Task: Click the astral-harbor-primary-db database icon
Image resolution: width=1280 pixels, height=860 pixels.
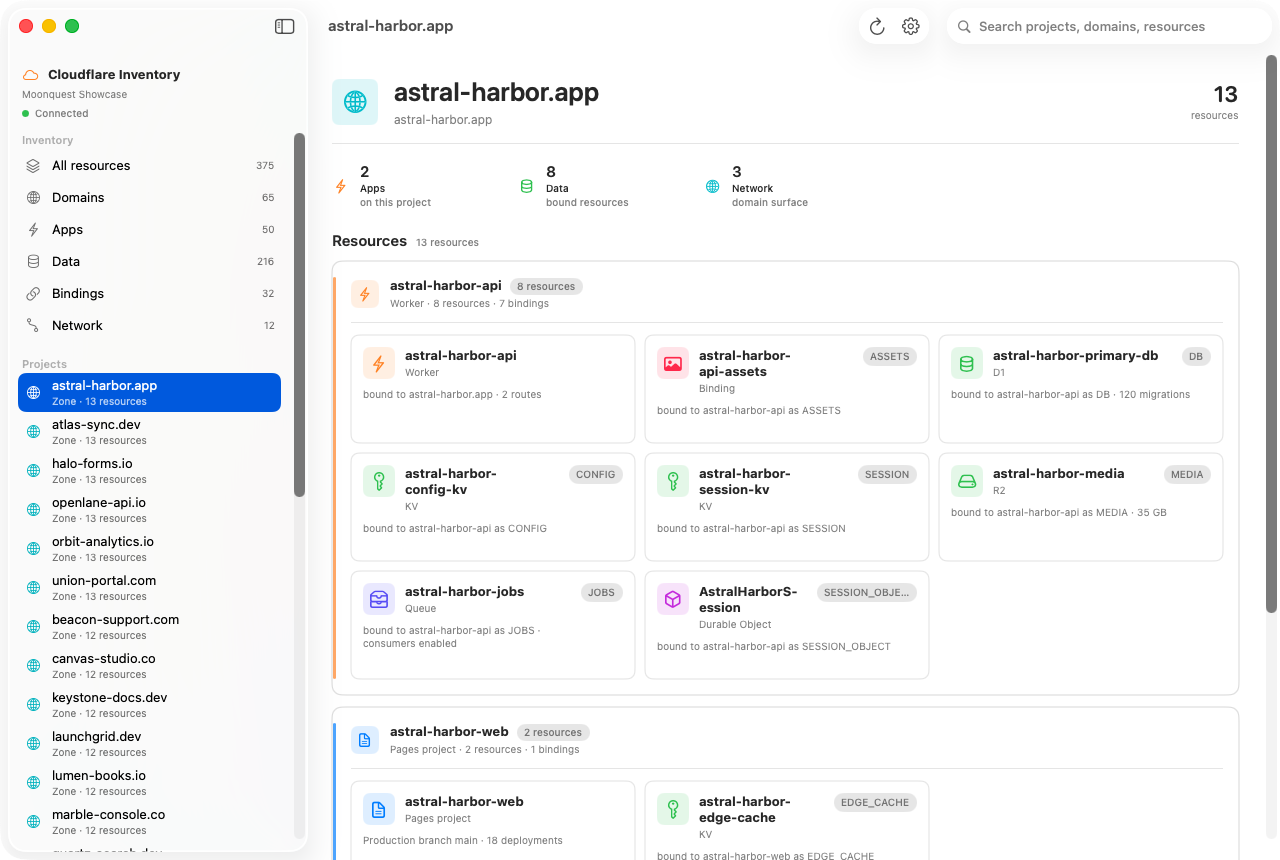Action: pos(967,364)
